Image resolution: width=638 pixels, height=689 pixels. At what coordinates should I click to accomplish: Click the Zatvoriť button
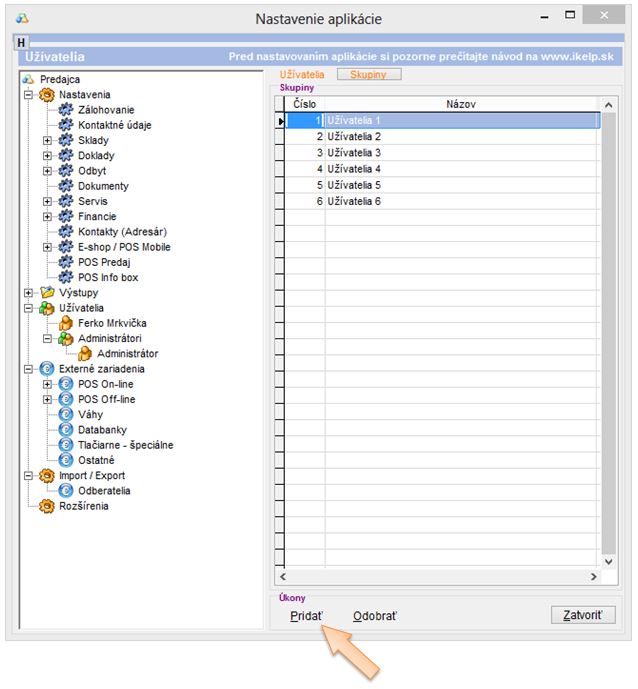pyautogui.click(x=582, y=615)
